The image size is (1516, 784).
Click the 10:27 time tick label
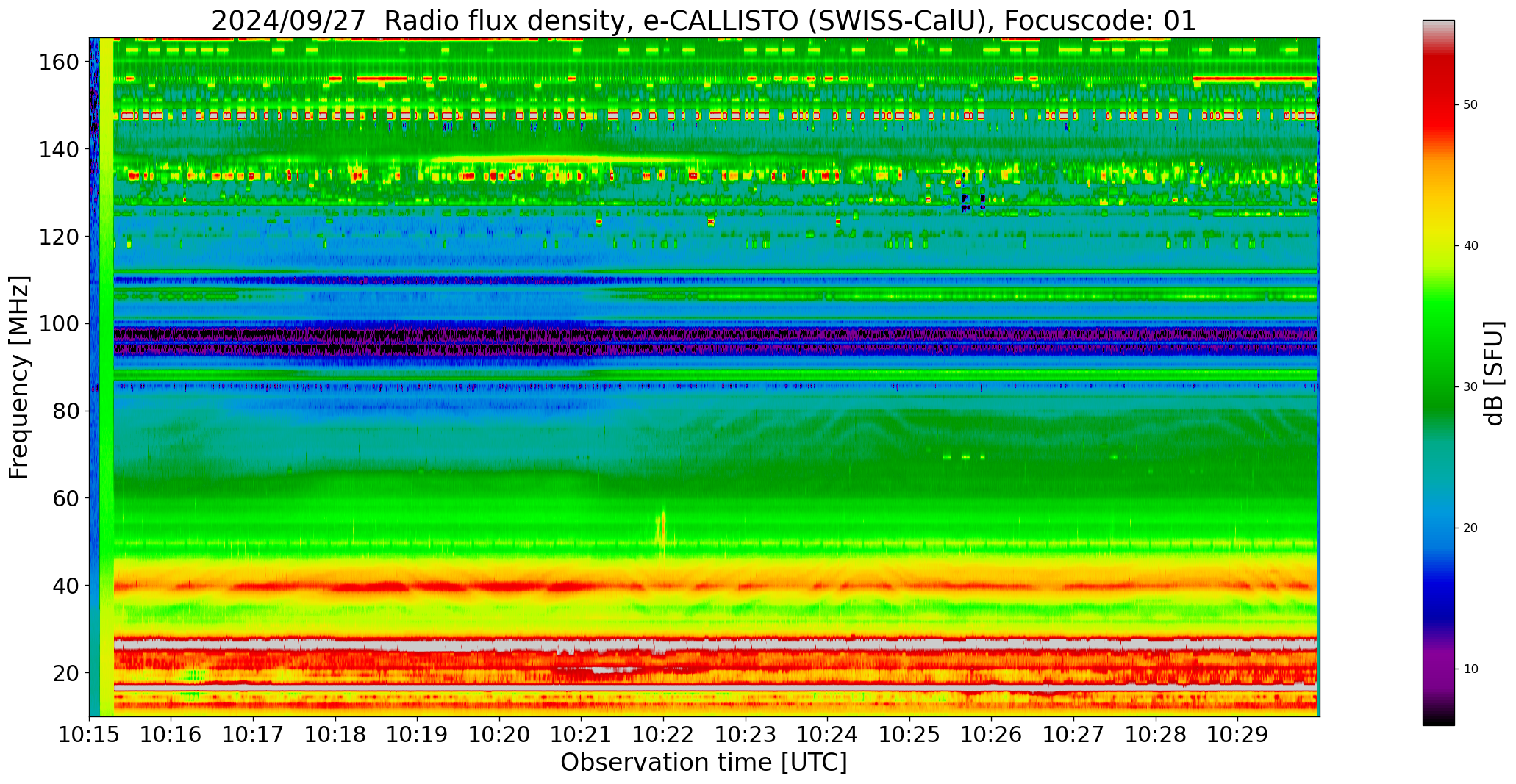coord(1073,734)
